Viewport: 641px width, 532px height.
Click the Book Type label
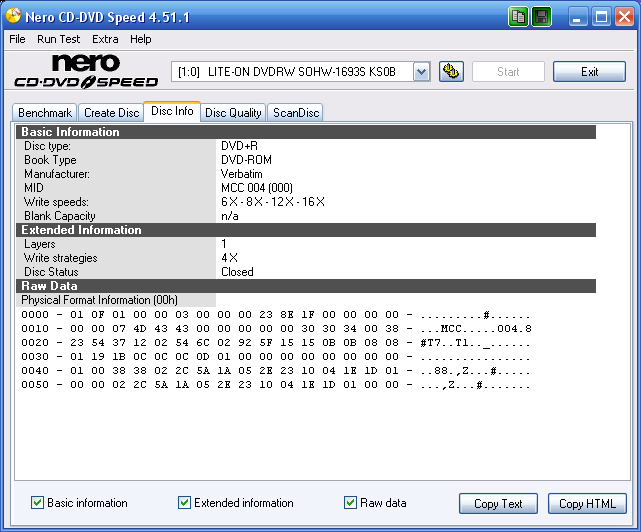pos(50,160)
